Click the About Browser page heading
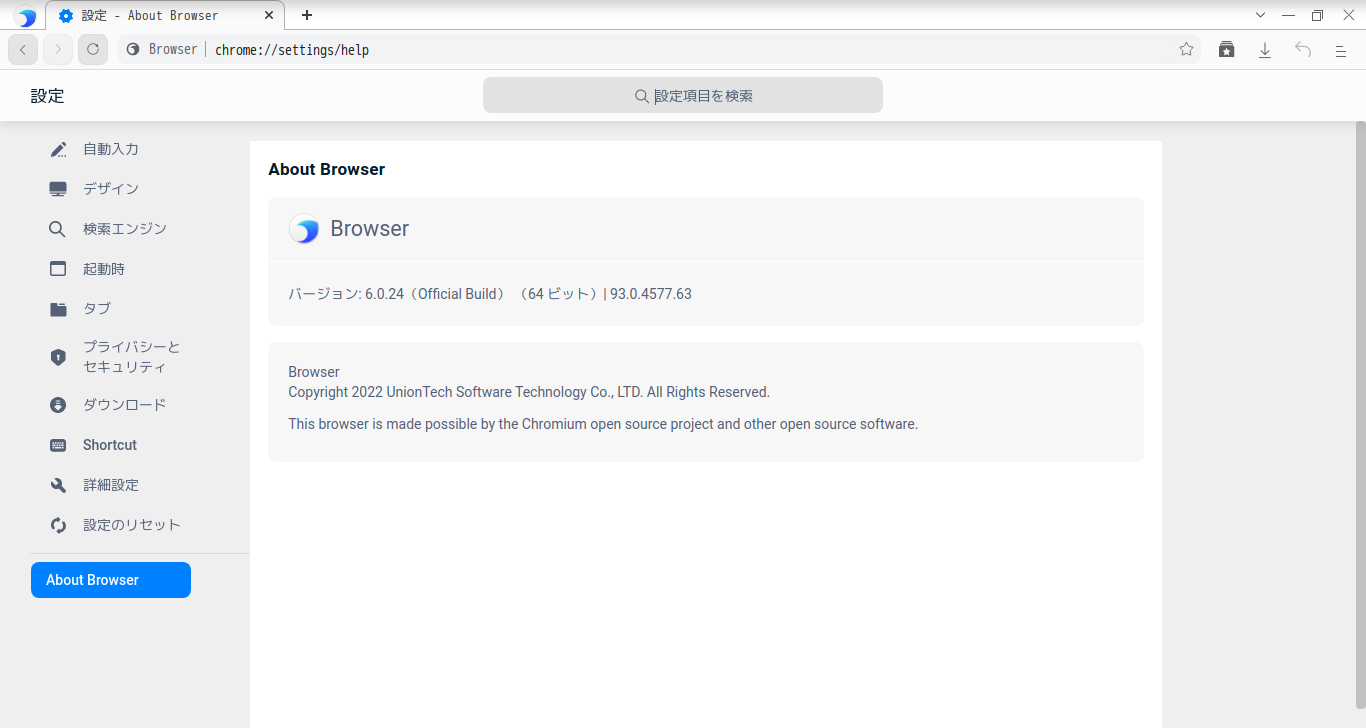Viewport: 1366px width, 728px height. tap(327, 169)
